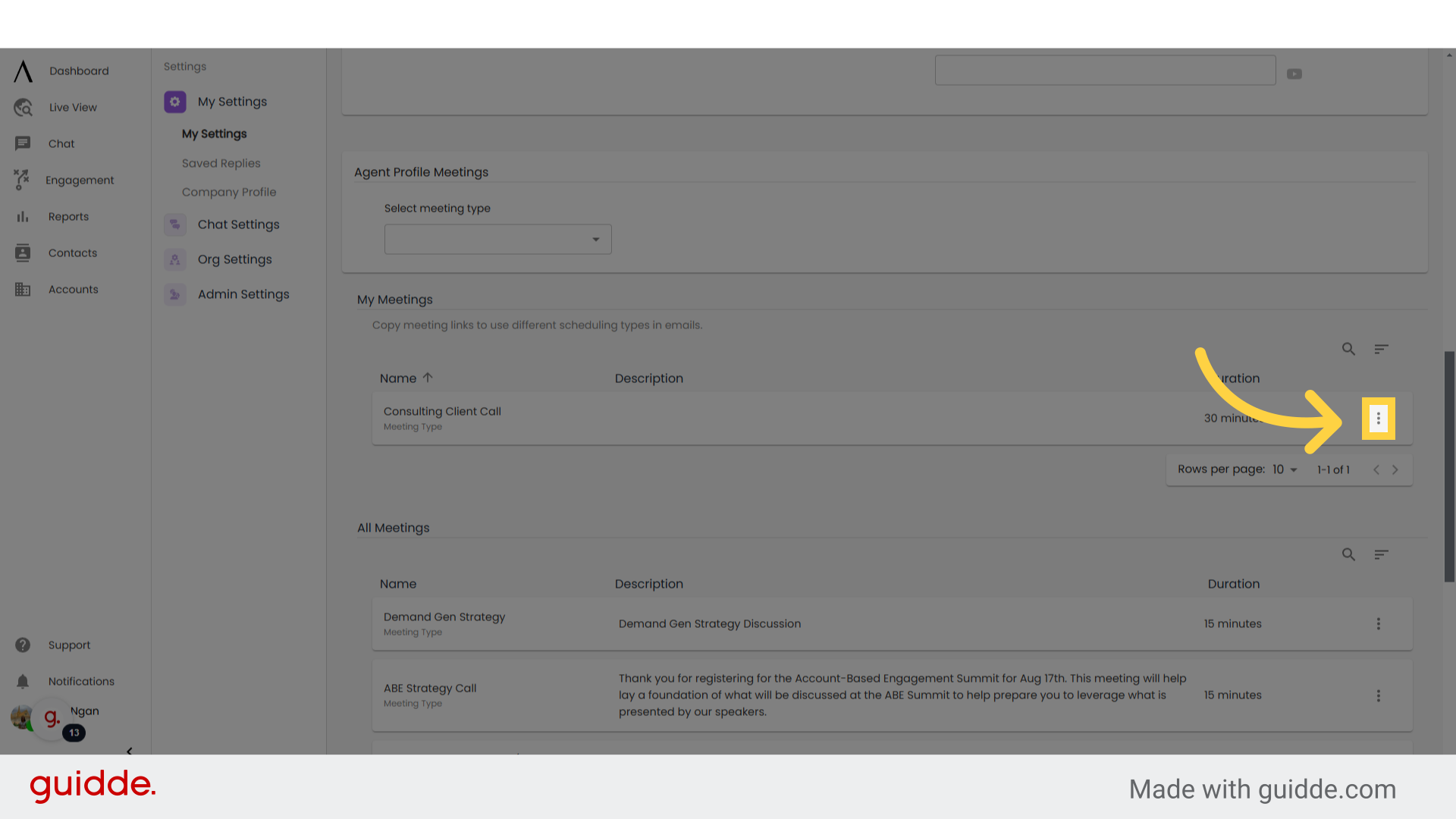Open Engagement section

click(x=80, y=180)
